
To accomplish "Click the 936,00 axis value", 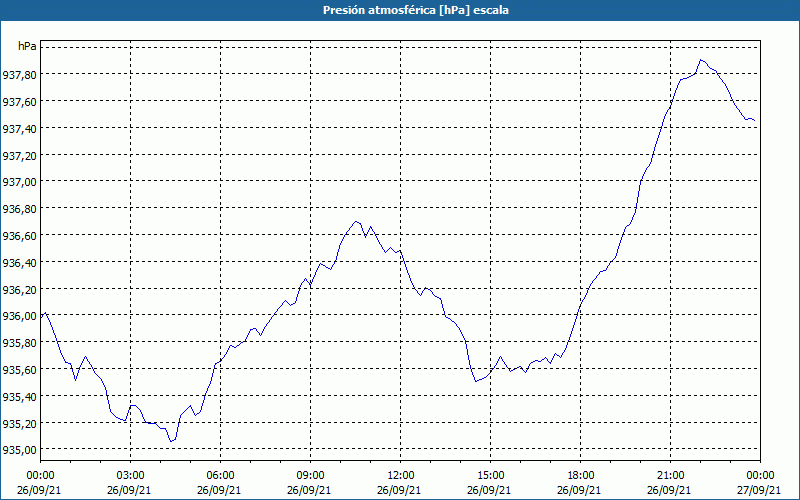I will [x=20, y=316].
